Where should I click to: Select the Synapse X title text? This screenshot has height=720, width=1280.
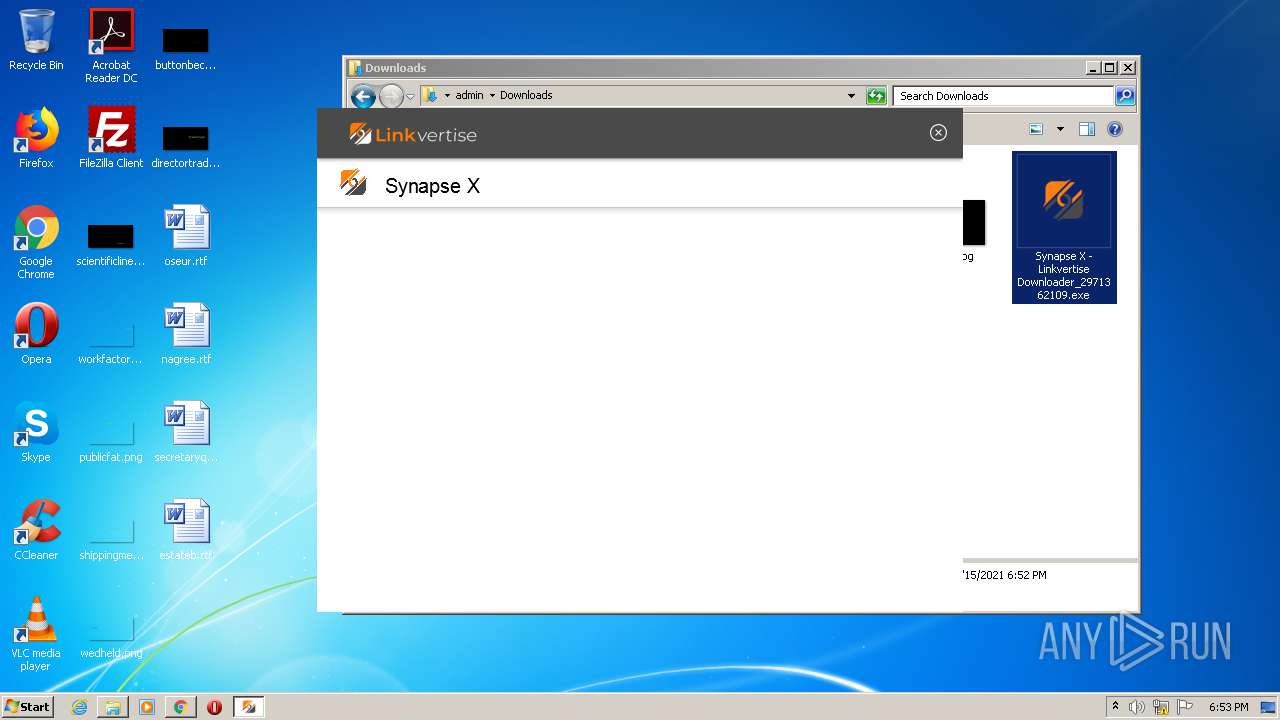[x=432, y=186]
